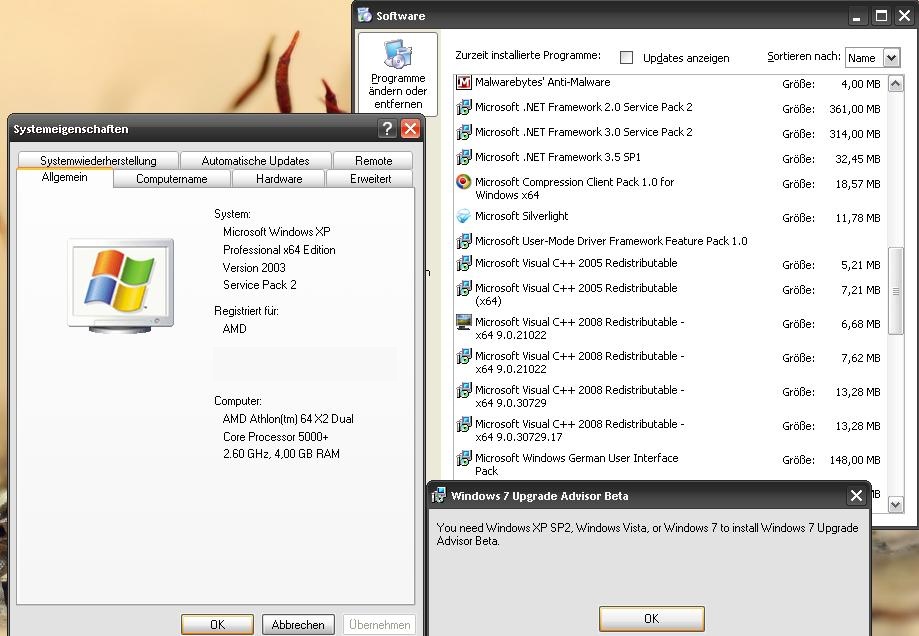Toggle the 'Updates anzeigen' checkbox

pyautogui.click(x=627, y=57)
